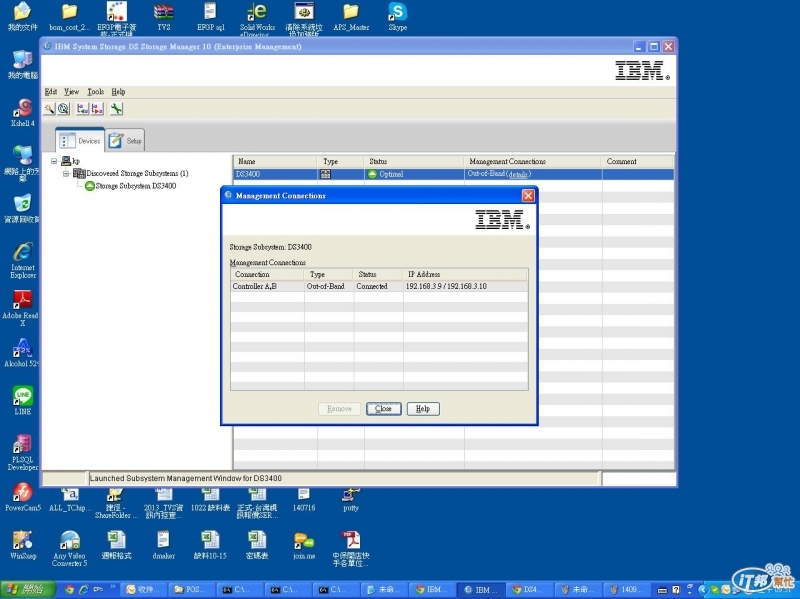The width and height of the screenshot is (800, 599).
Task: Click the Management Connections column header
Action: click(x=533, y=161)
